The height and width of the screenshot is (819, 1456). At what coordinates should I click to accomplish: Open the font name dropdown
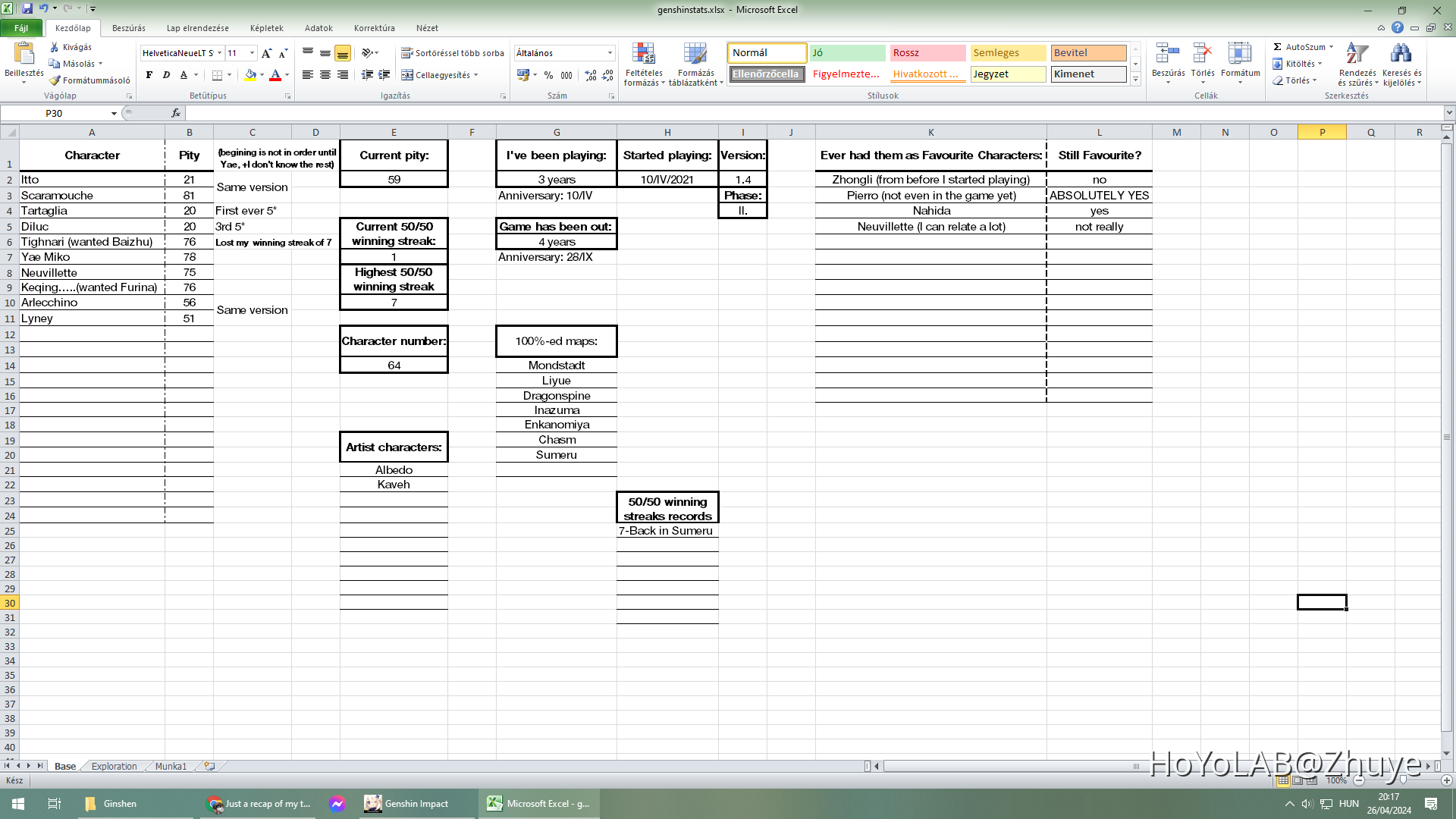click(x=219, y=53)
